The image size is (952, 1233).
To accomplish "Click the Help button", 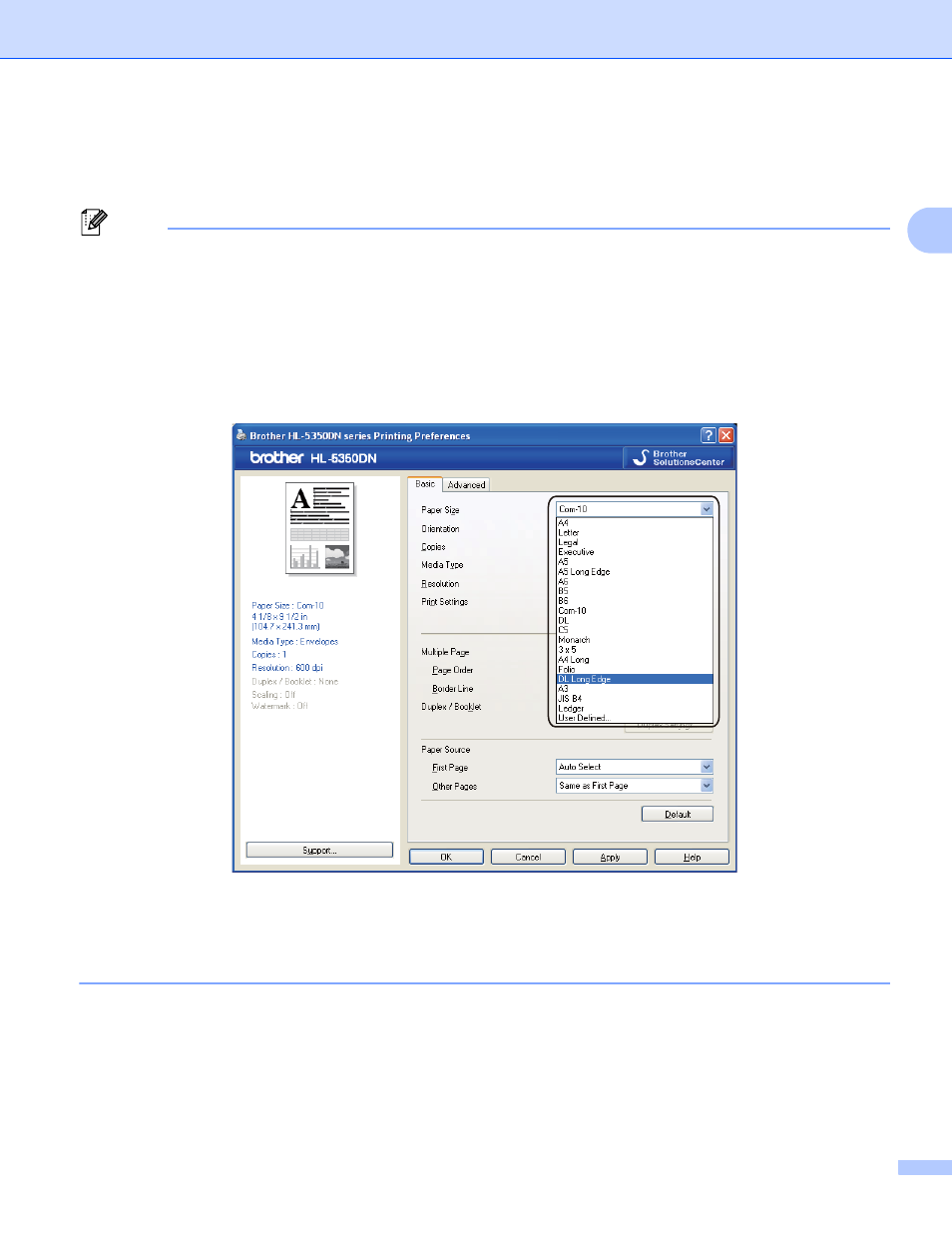I will 692,858.
